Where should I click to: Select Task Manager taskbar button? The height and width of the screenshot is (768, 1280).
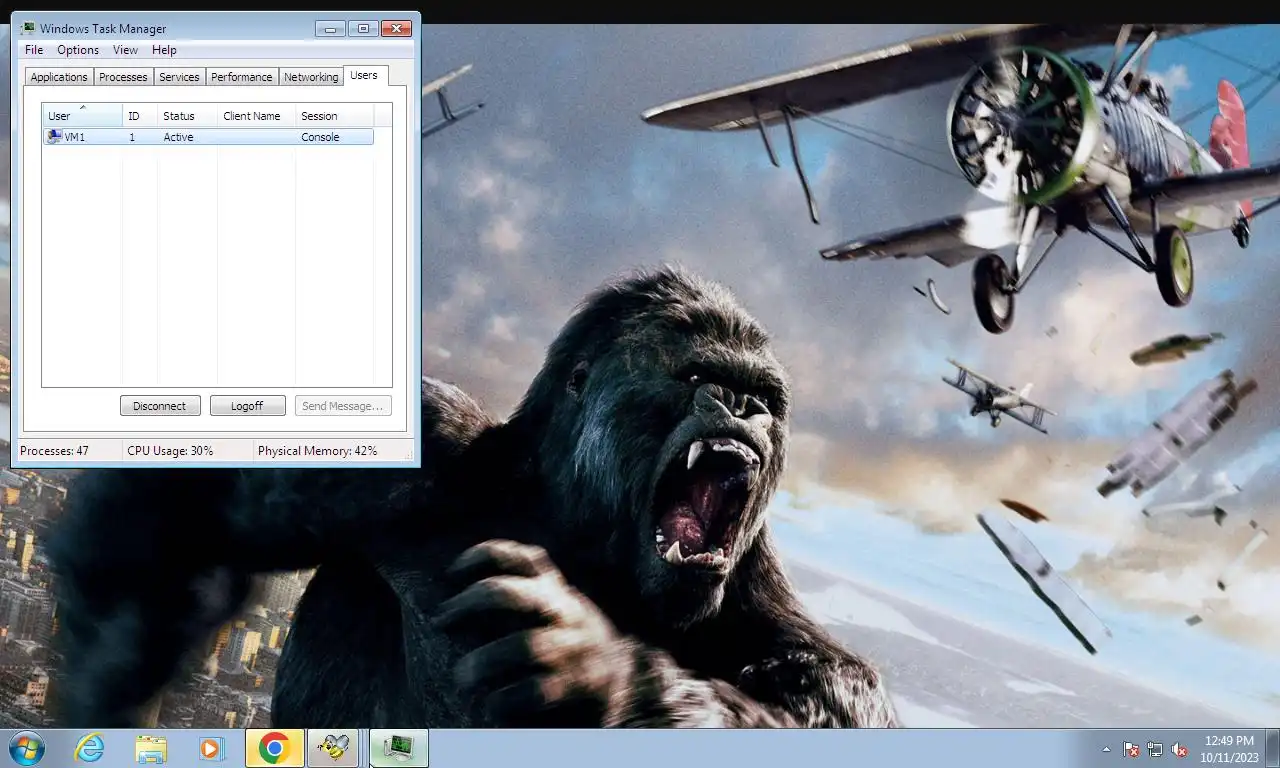(x=400, y=748)
